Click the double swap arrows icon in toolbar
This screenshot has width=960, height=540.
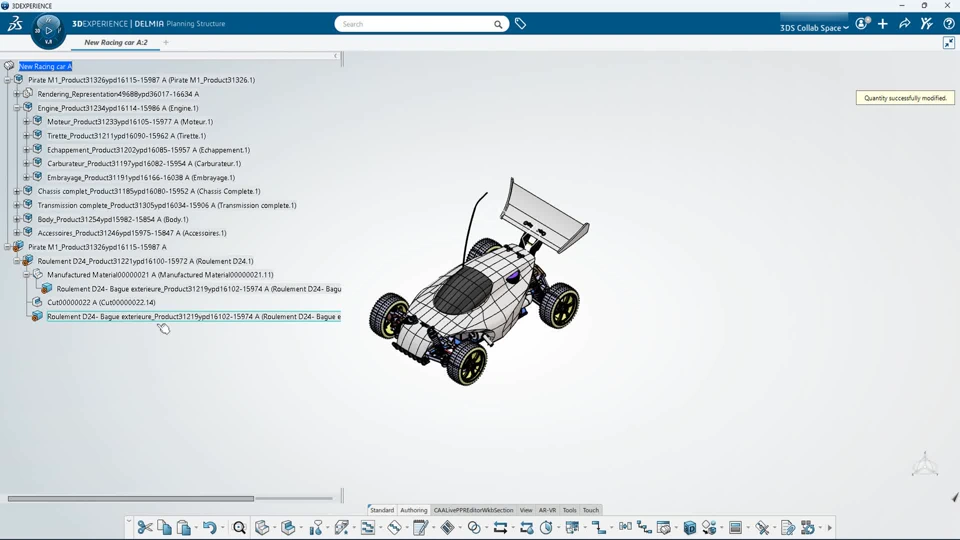500,527
